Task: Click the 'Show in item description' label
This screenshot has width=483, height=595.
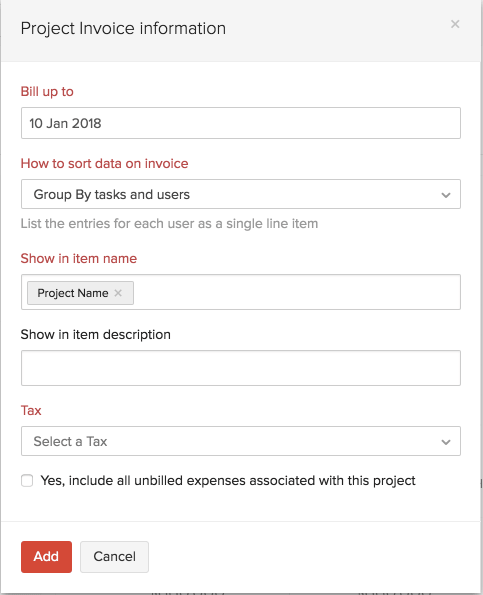Action: click(96, 335)
